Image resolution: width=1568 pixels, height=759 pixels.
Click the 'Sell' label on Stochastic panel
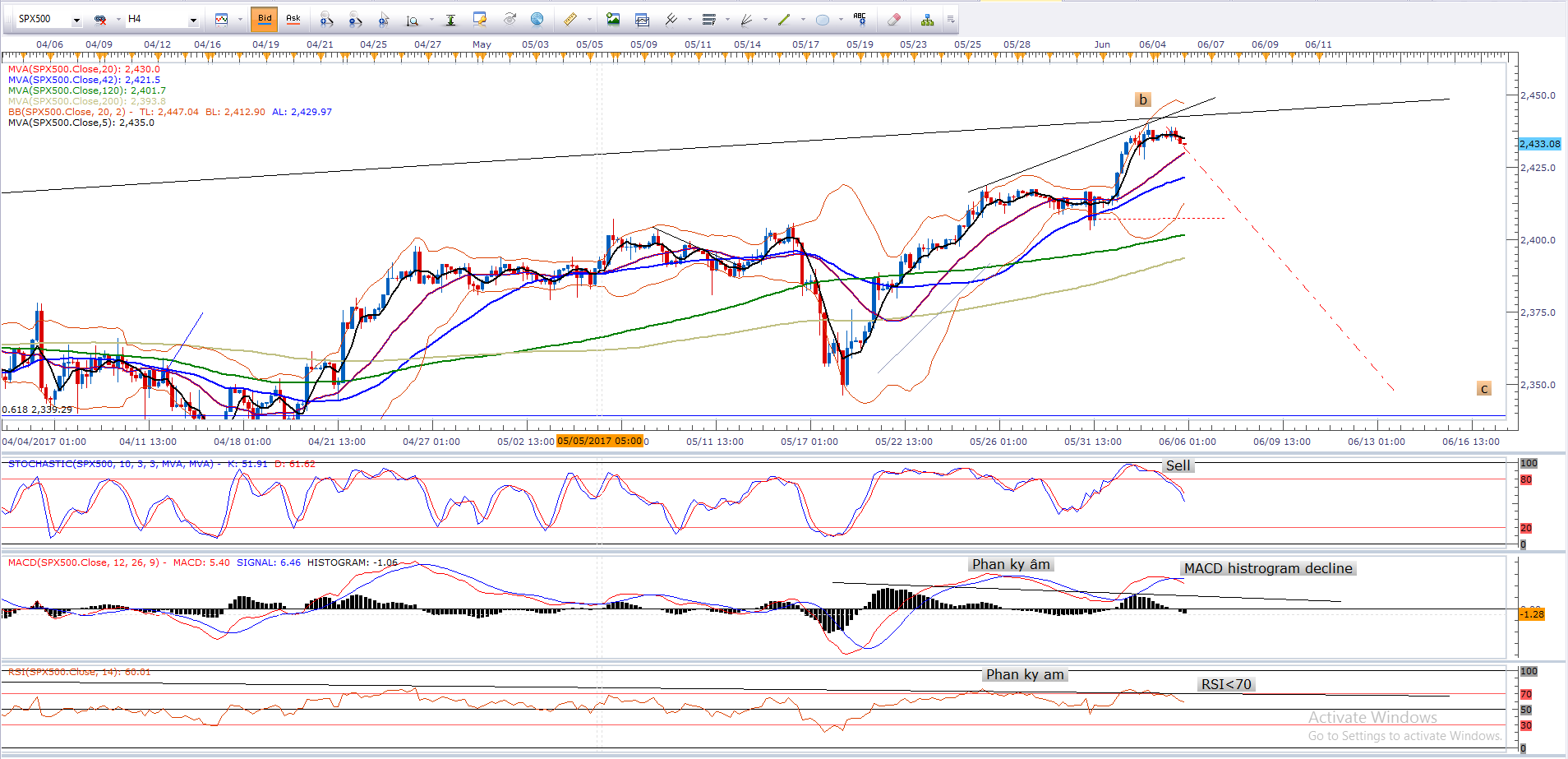tap(1178, 465)
